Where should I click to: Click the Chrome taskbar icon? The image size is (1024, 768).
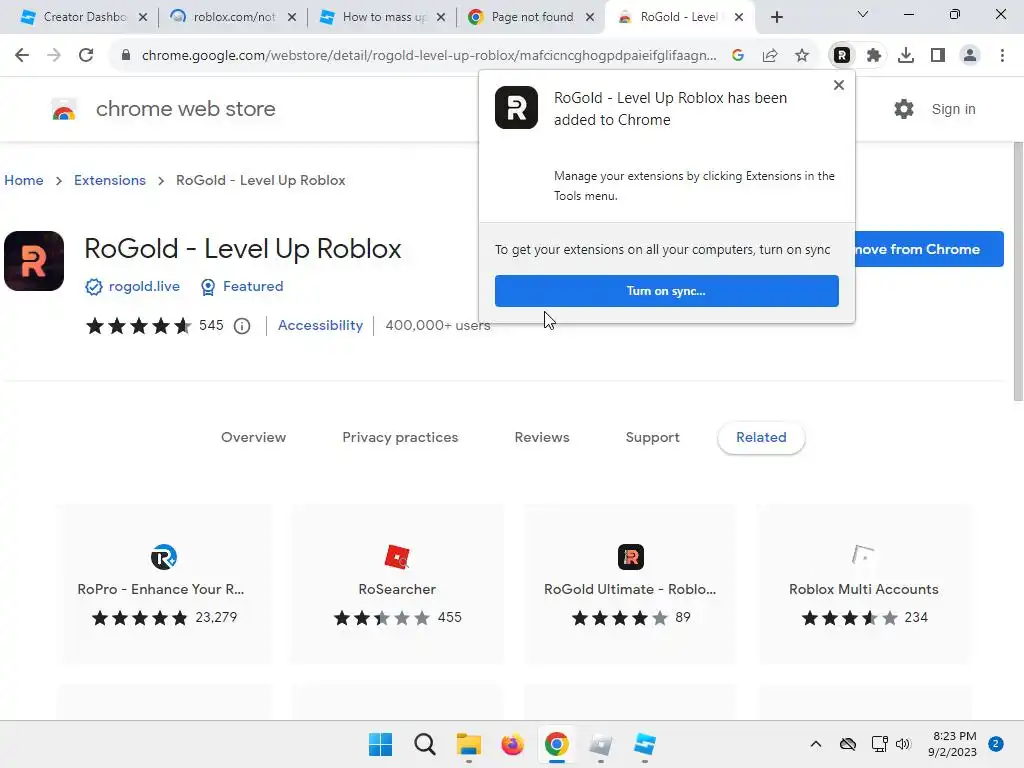556,744
